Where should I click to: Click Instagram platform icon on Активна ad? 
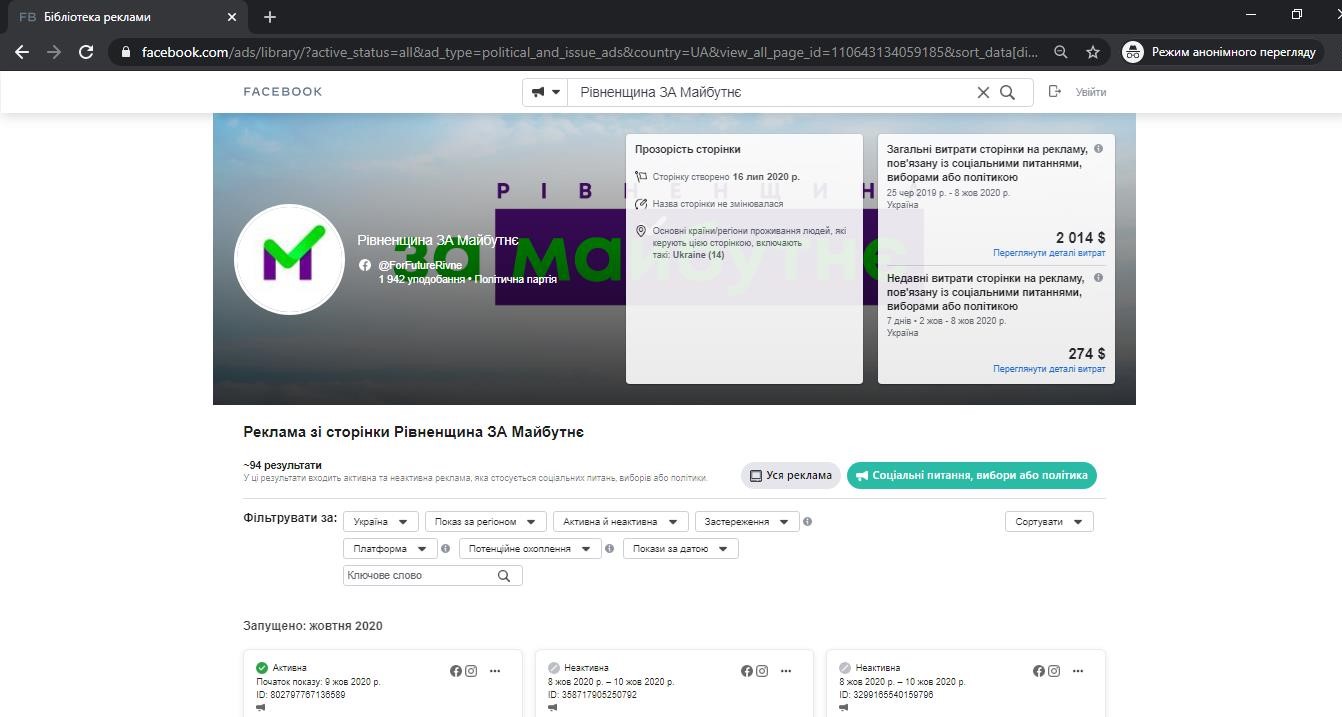[x=471, y=671]
